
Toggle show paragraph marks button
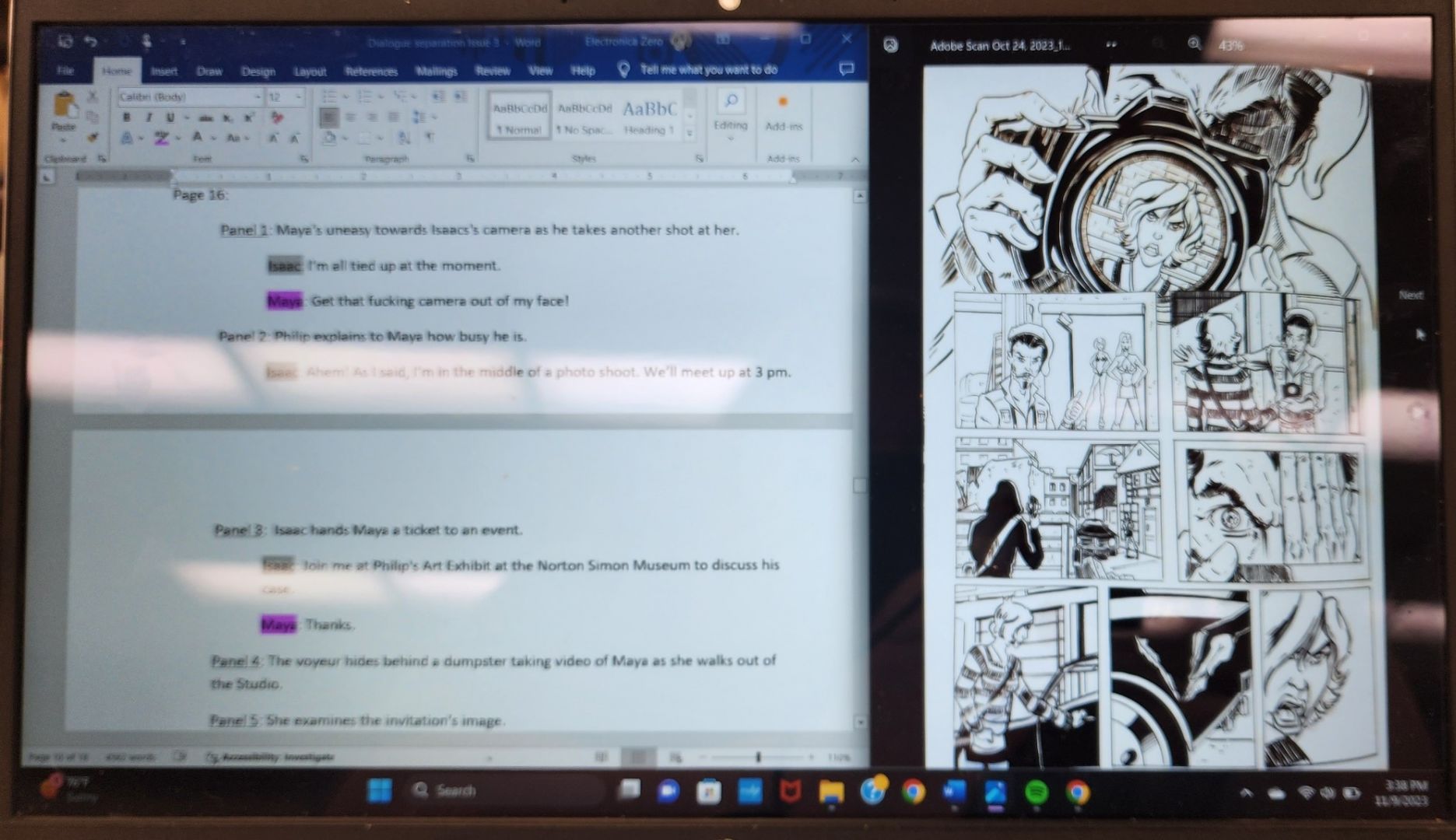click(429, 138)
